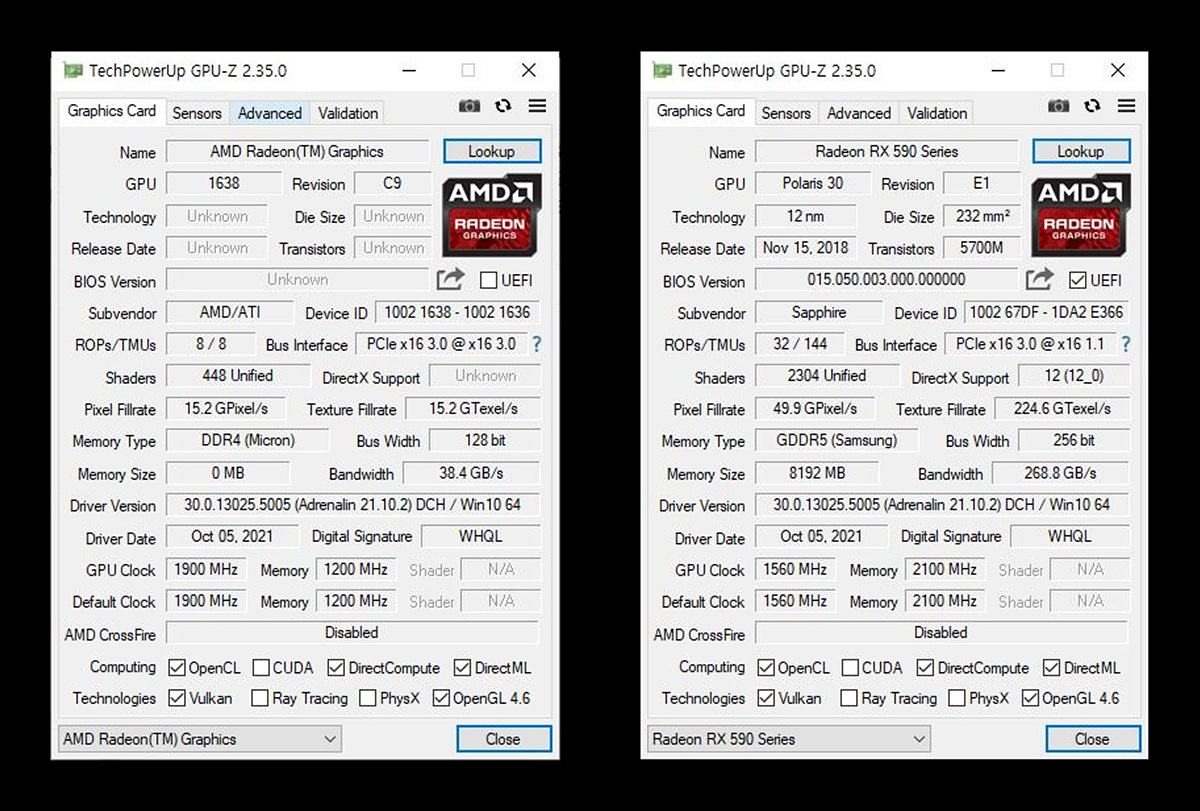The height and width of the screenshot is (811, 1200).
Task: Click Close button in RX 590 window
Action: point(1093,739)
